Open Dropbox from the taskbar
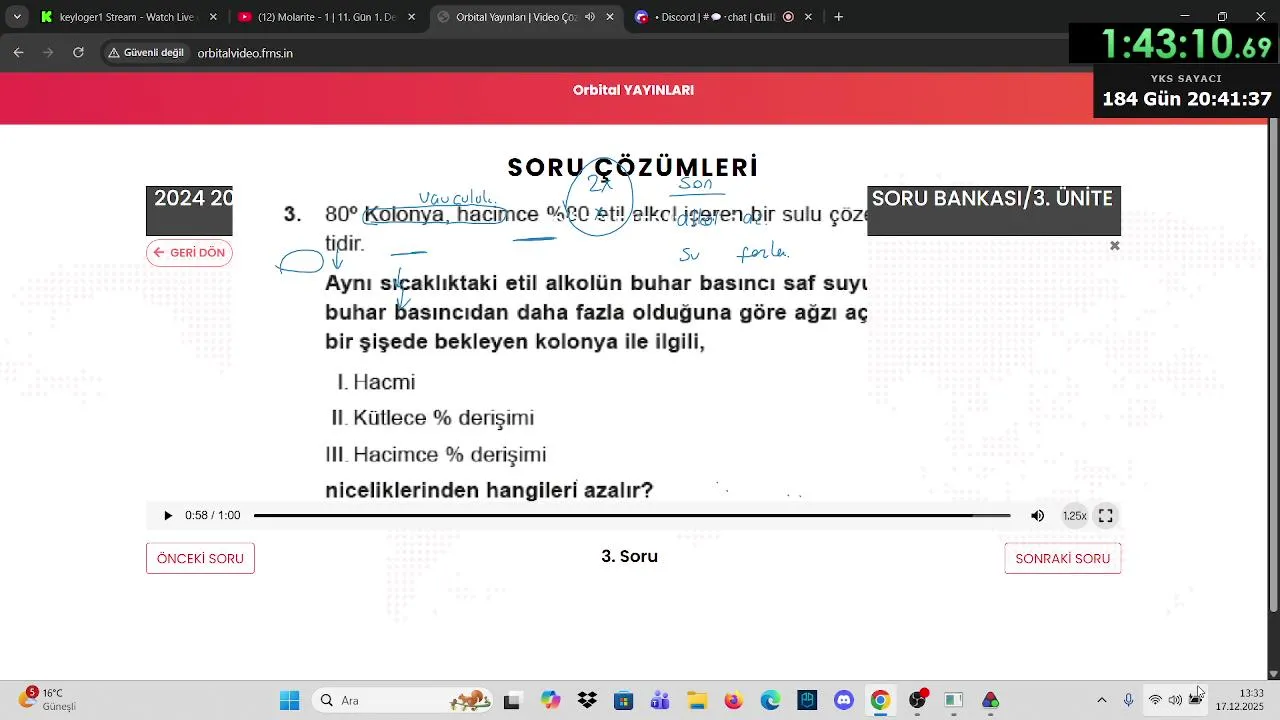Viewport: 1280px width, 720px height. [587, 700]
